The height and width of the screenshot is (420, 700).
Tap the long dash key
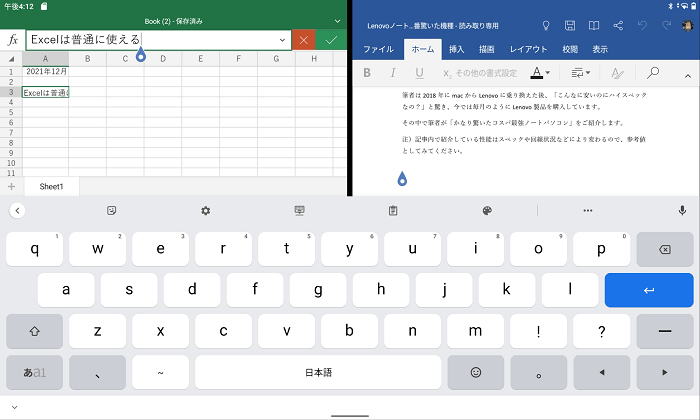point(665,331)
